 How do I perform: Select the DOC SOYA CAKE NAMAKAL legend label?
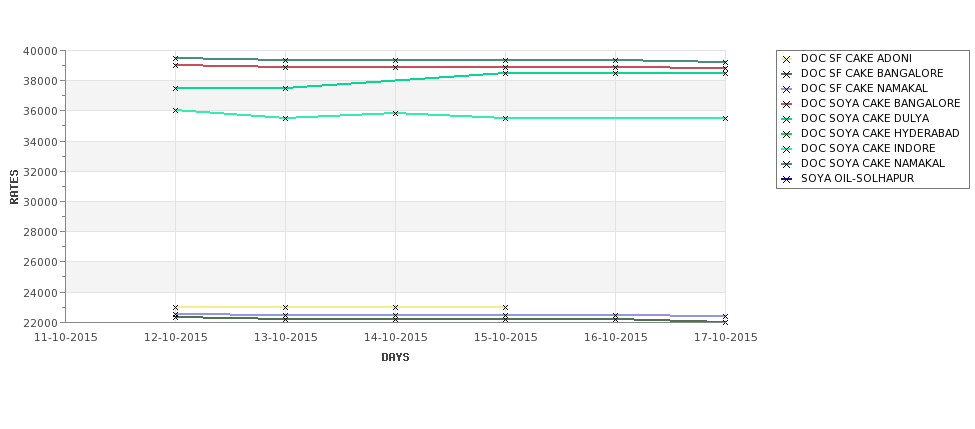872,164
